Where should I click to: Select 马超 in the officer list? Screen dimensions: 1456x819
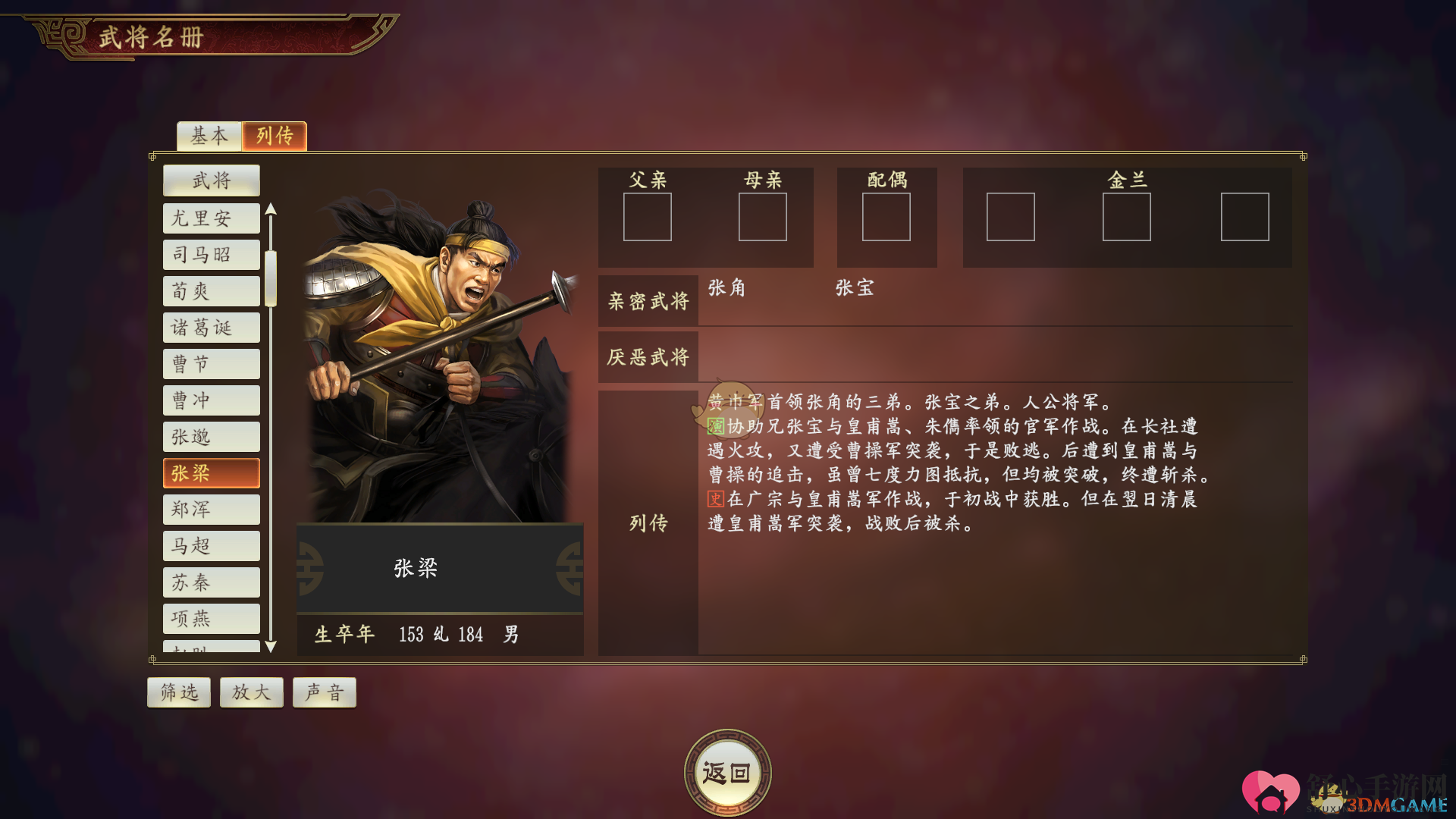click(212, 546)
